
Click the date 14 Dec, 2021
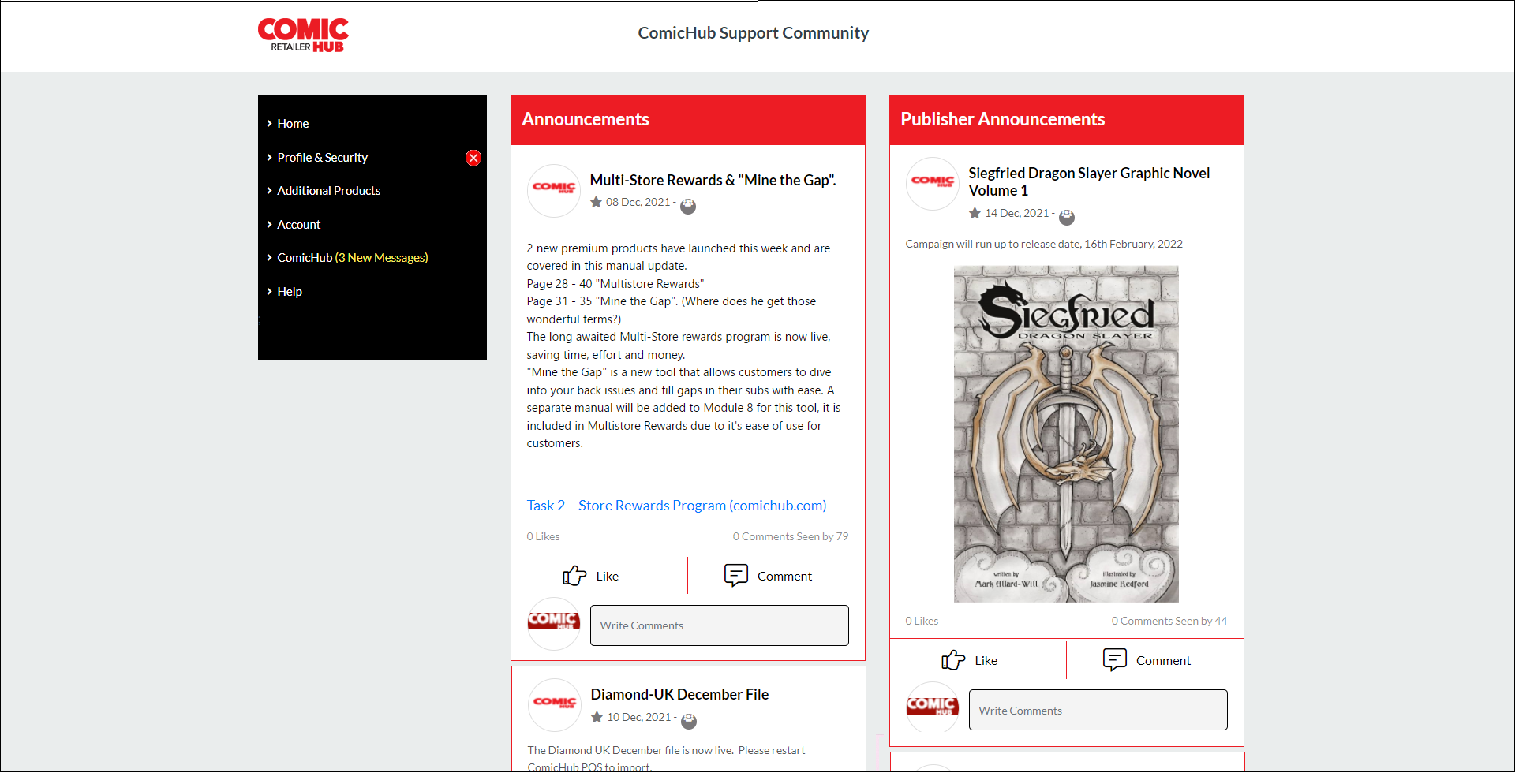click(x=1016, y=214)
